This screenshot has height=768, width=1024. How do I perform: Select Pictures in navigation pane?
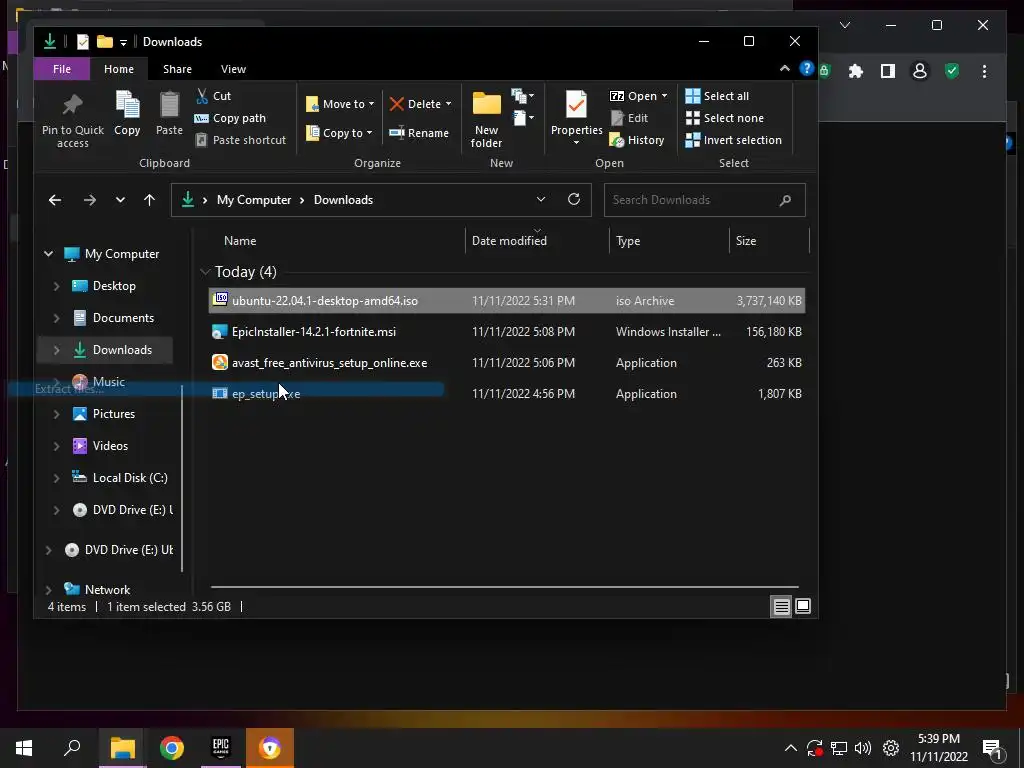(x=103, y=414)
